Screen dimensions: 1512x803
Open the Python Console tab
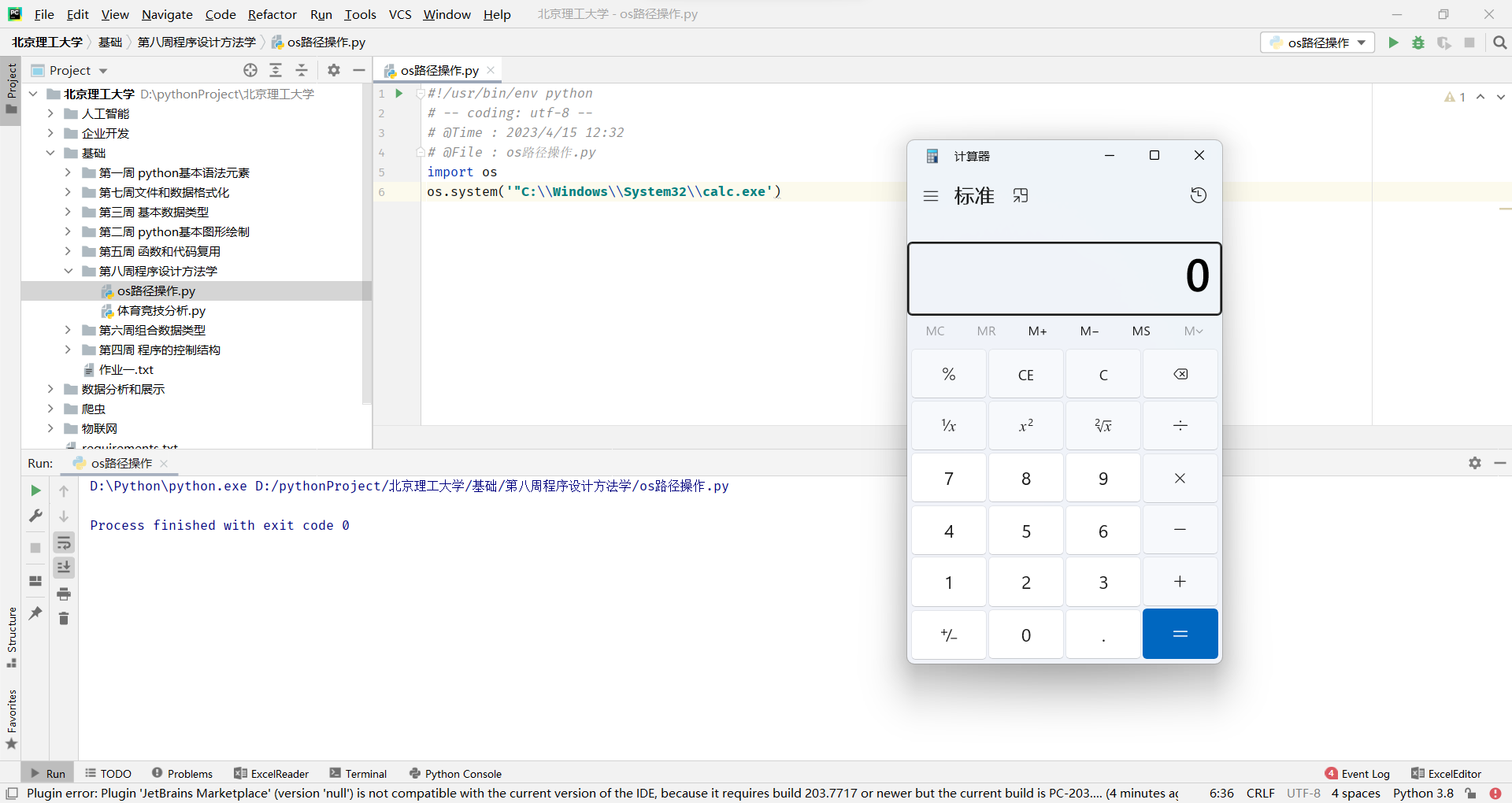coord(455,774)
